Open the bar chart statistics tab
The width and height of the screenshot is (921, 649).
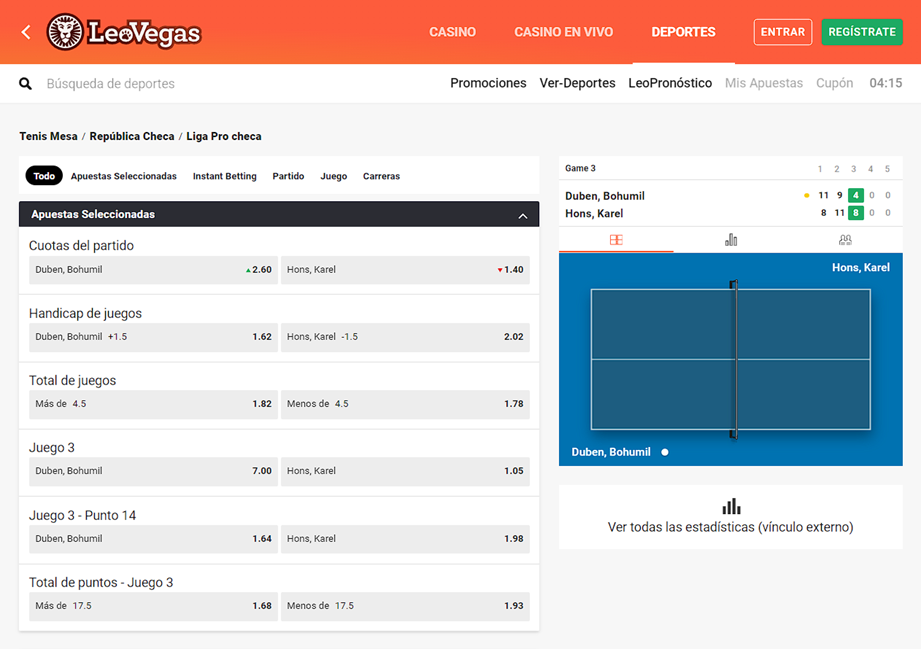pos(731,240)
